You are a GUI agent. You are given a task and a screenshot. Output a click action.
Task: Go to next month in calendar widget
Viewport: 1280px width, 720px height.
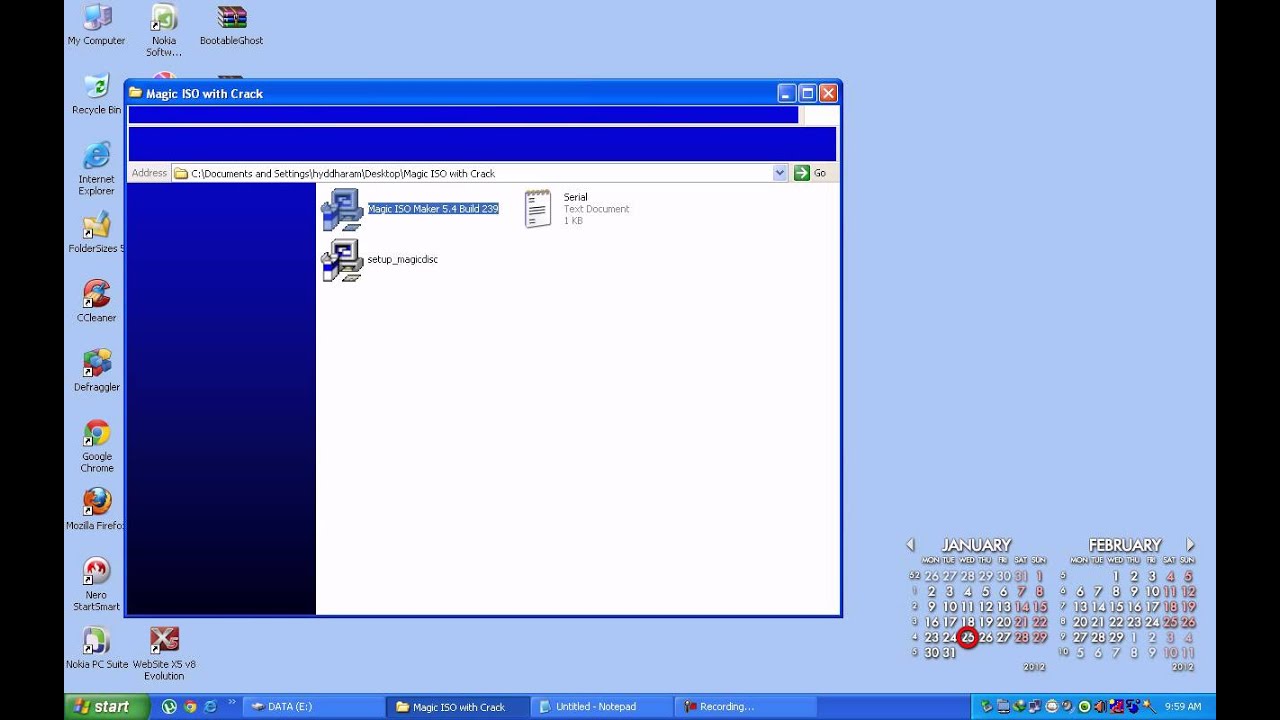(x=1190, y=545)
